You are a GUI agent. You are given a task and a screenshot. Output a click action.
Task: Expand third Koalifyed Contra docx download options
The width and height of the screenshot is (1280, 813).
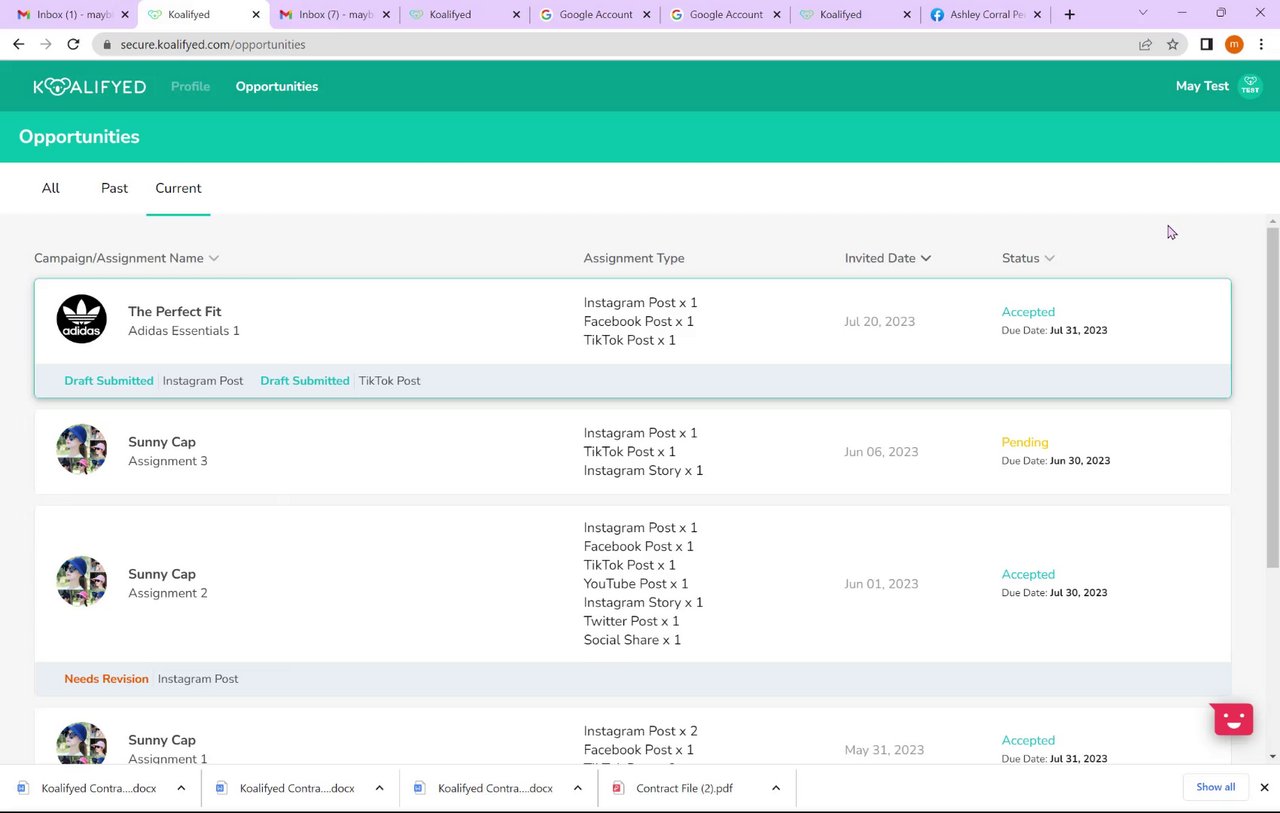(x=577, y=788)
